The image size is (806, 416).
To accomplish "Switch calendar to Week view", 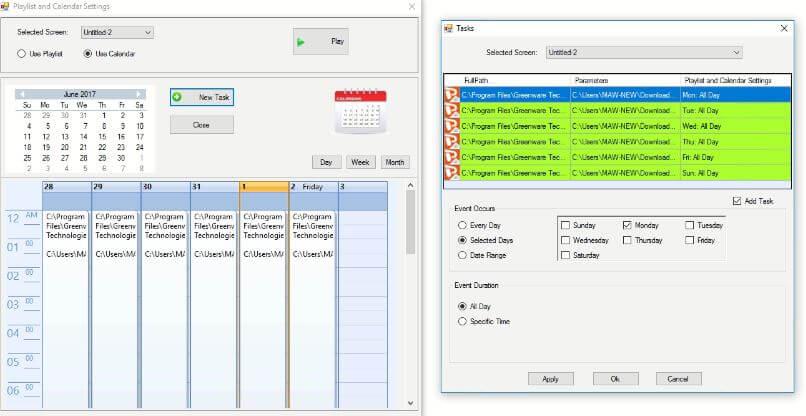I will [x=360, y=162].
